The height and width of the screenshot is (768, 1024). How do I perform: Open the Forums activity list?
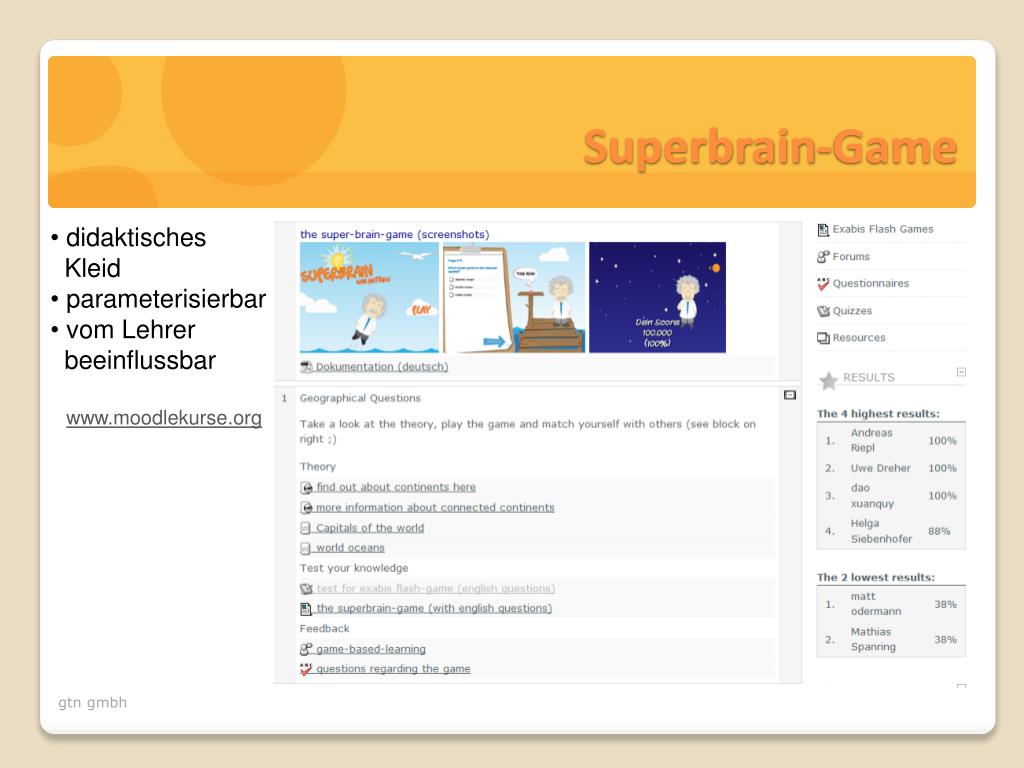(851, 257)
